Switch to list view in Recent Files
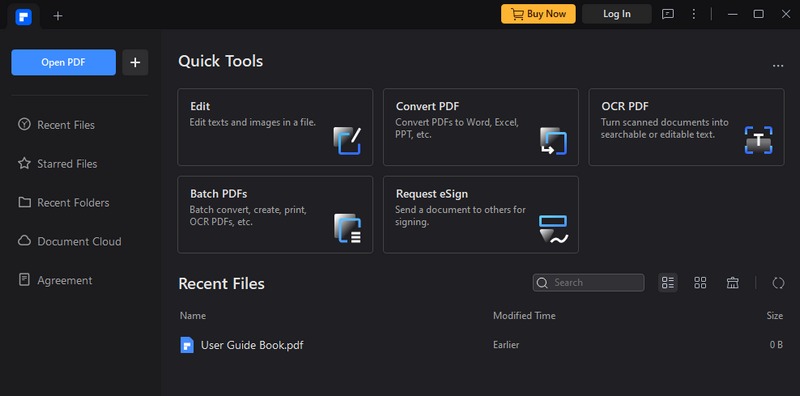 (668, 283)
